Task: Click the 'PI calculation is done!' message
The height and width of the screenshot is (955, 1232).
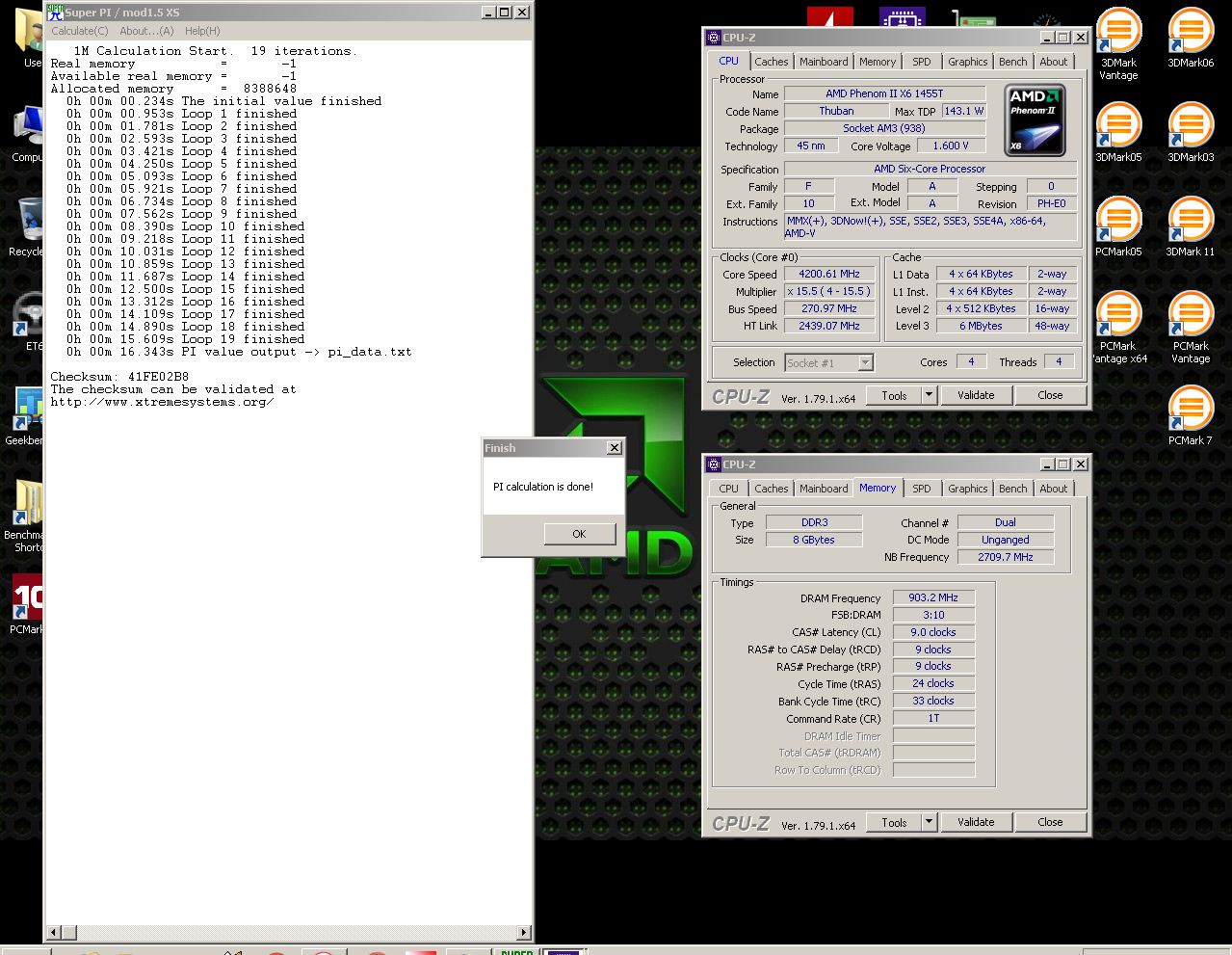Action: (543, 487)
